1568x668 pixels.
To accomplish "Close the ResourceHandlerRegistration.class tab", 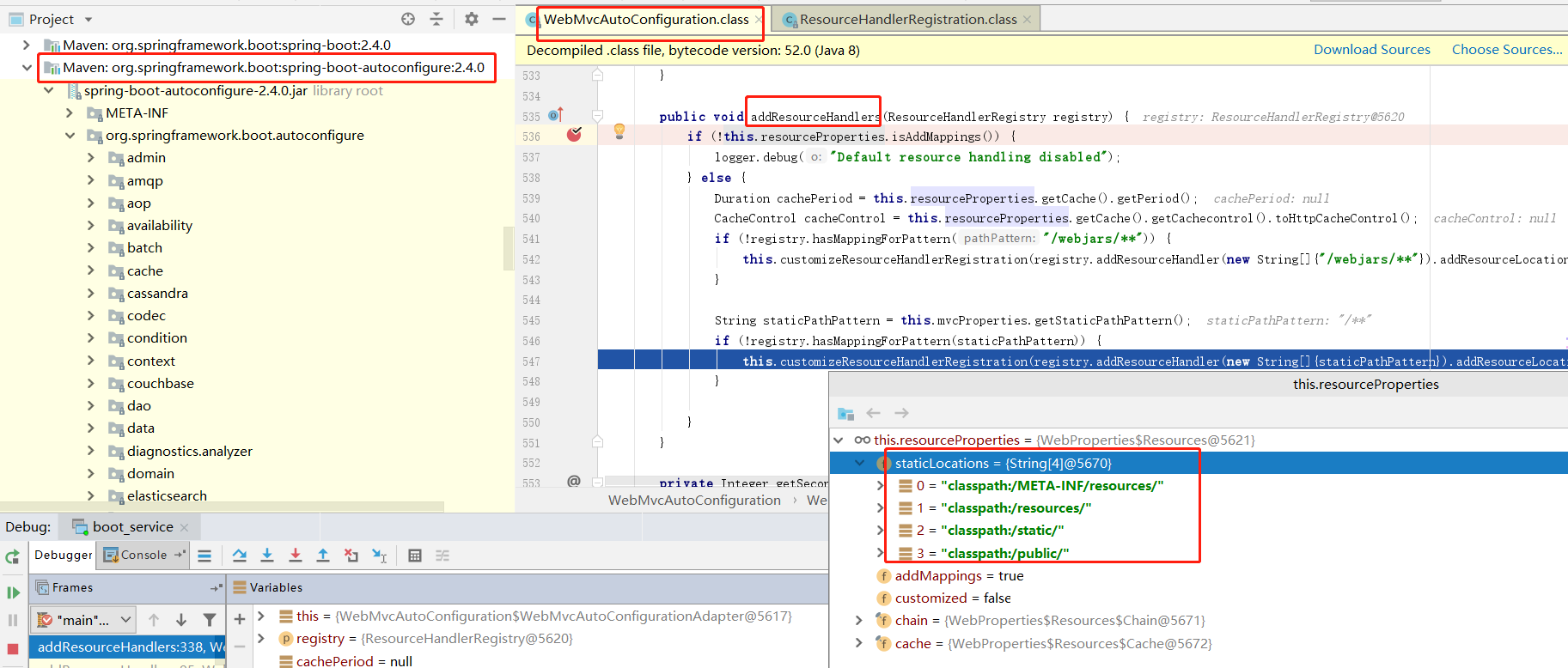I will tap(1027, 20).
